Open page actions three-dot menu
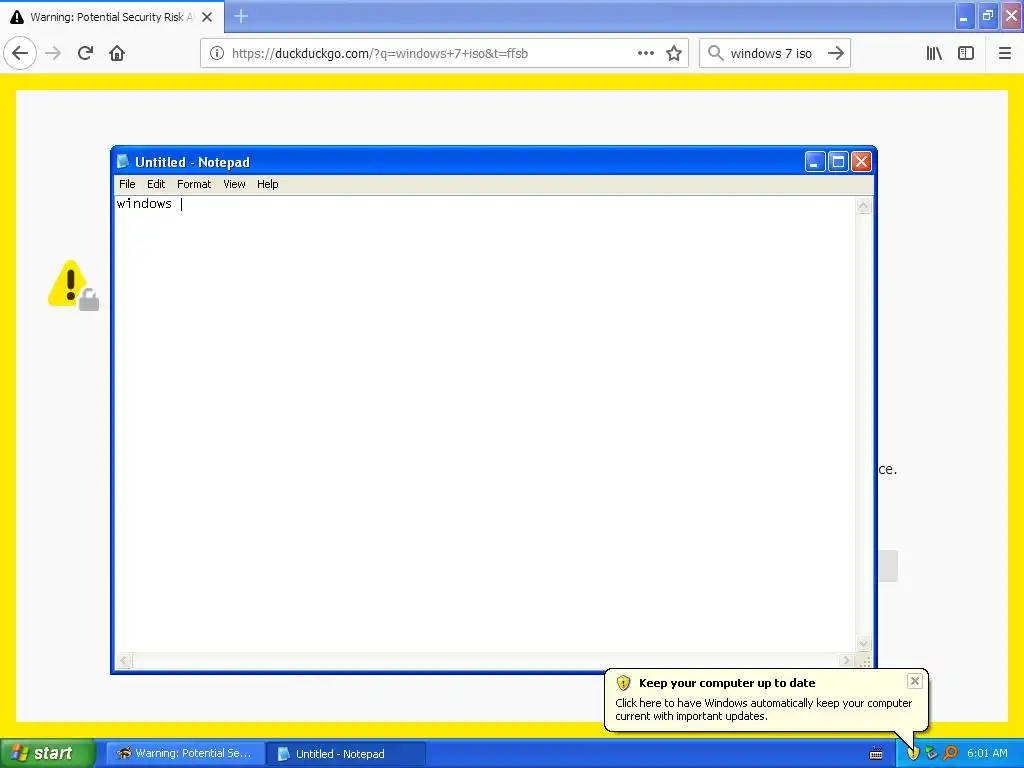Screen dimensions: 1024x768 coord(645,53)
